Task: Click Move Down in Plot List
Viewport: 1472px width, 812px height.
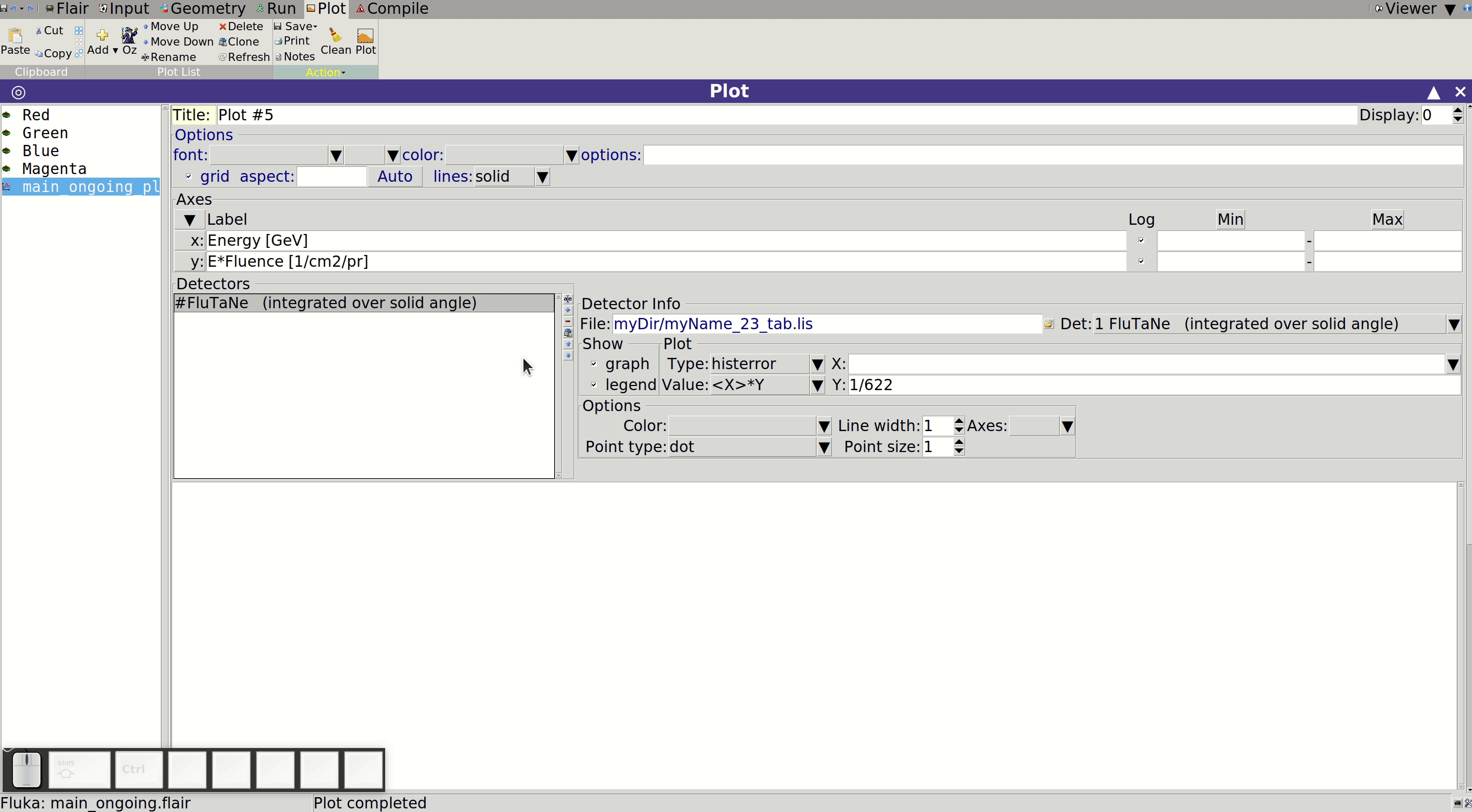Action: point(178,41)
